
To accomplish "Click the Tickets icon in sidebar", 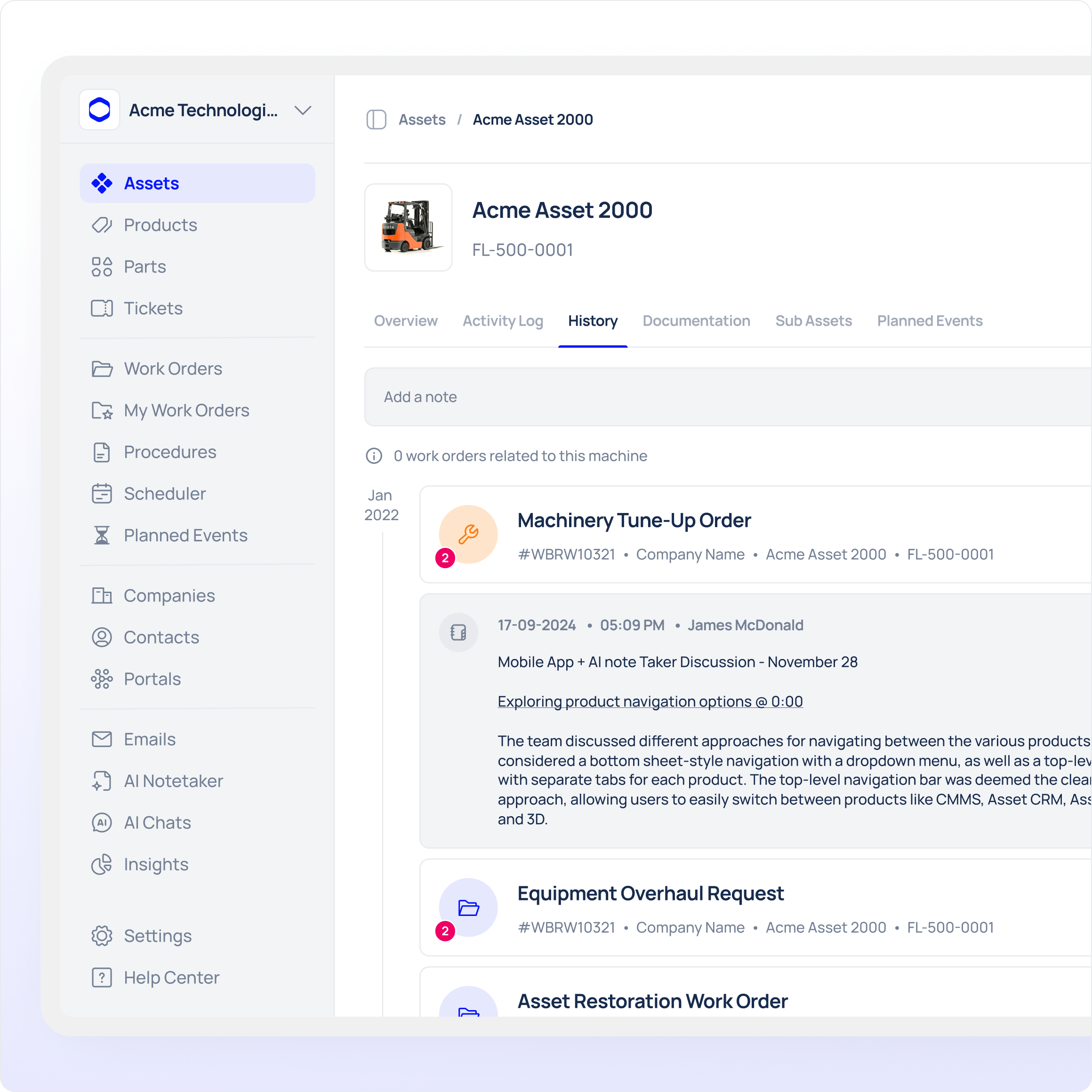I will click(102, 309).
